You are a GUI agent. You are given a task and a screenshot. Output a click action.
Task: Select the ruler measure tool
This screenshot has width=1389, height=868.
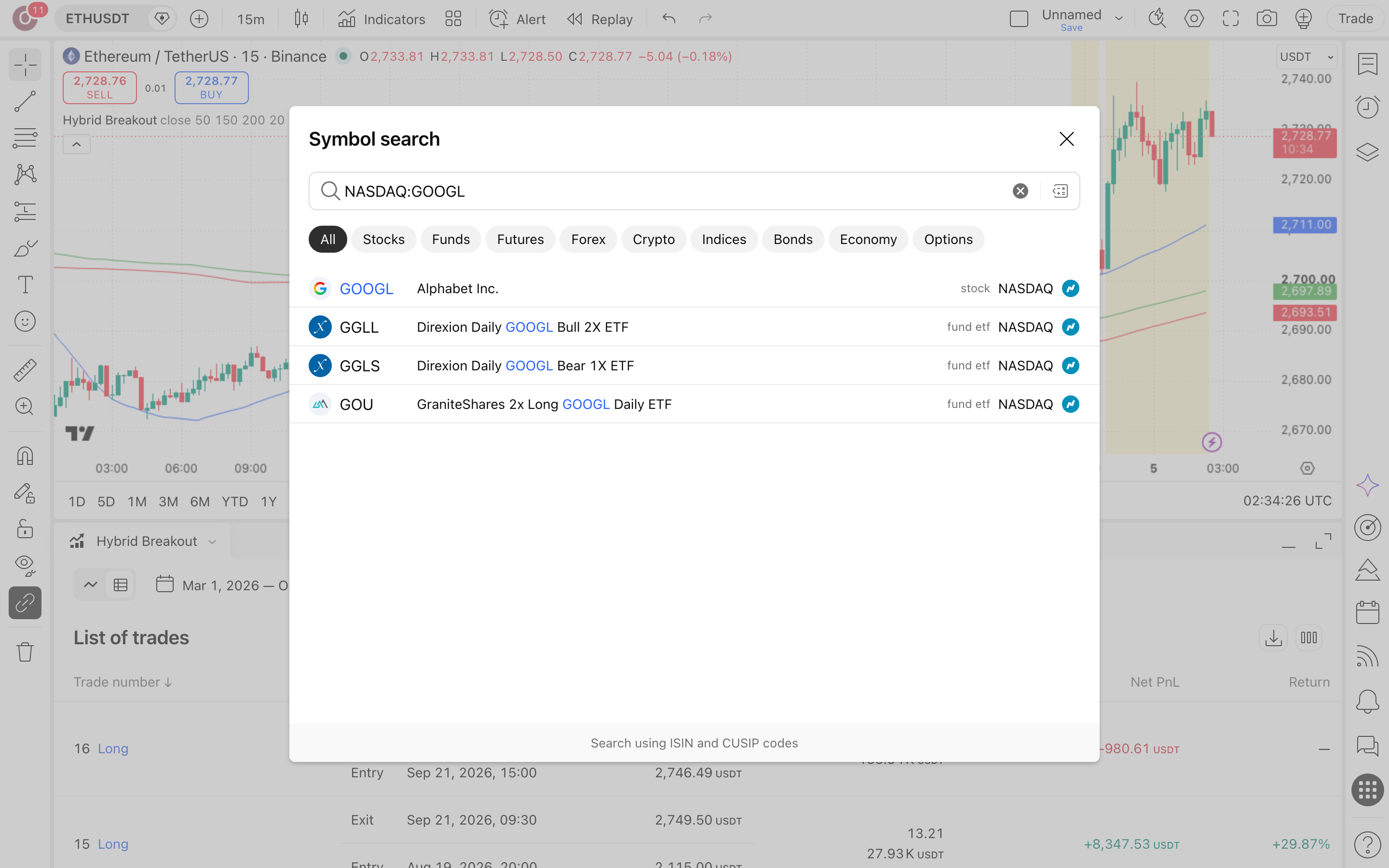25,370
